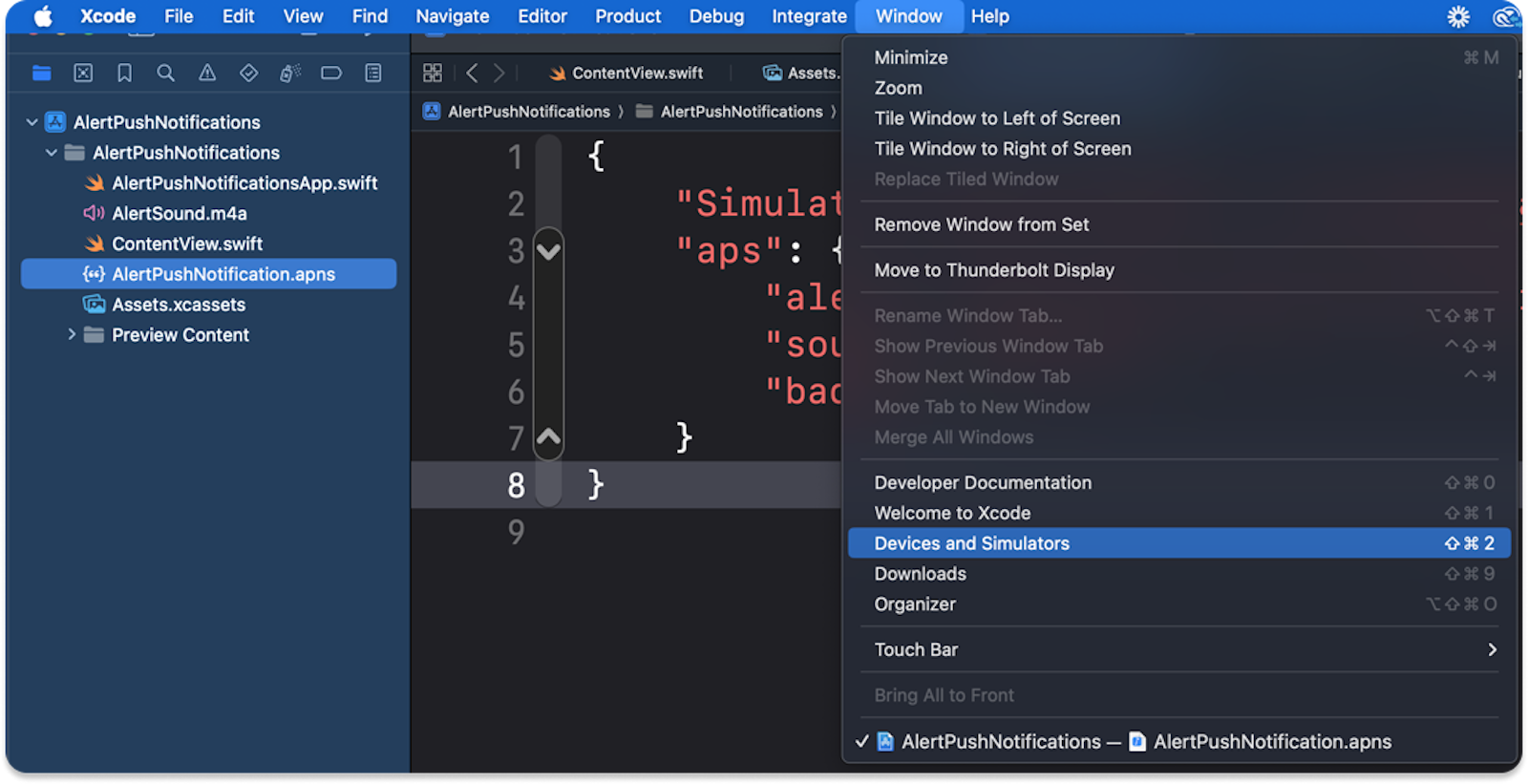The width and height of the screenshot is (1528, 784).
Task: Go forward with editor history arrow
Action: coord(499,73)
